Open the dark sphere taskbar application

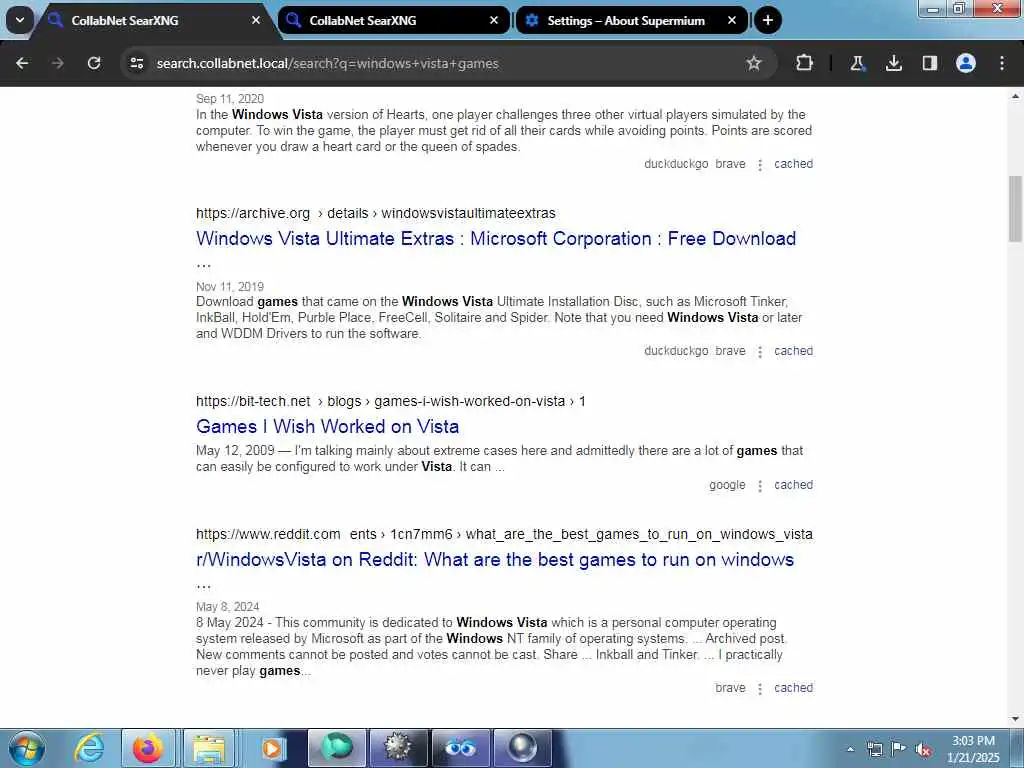coord(522,748)
